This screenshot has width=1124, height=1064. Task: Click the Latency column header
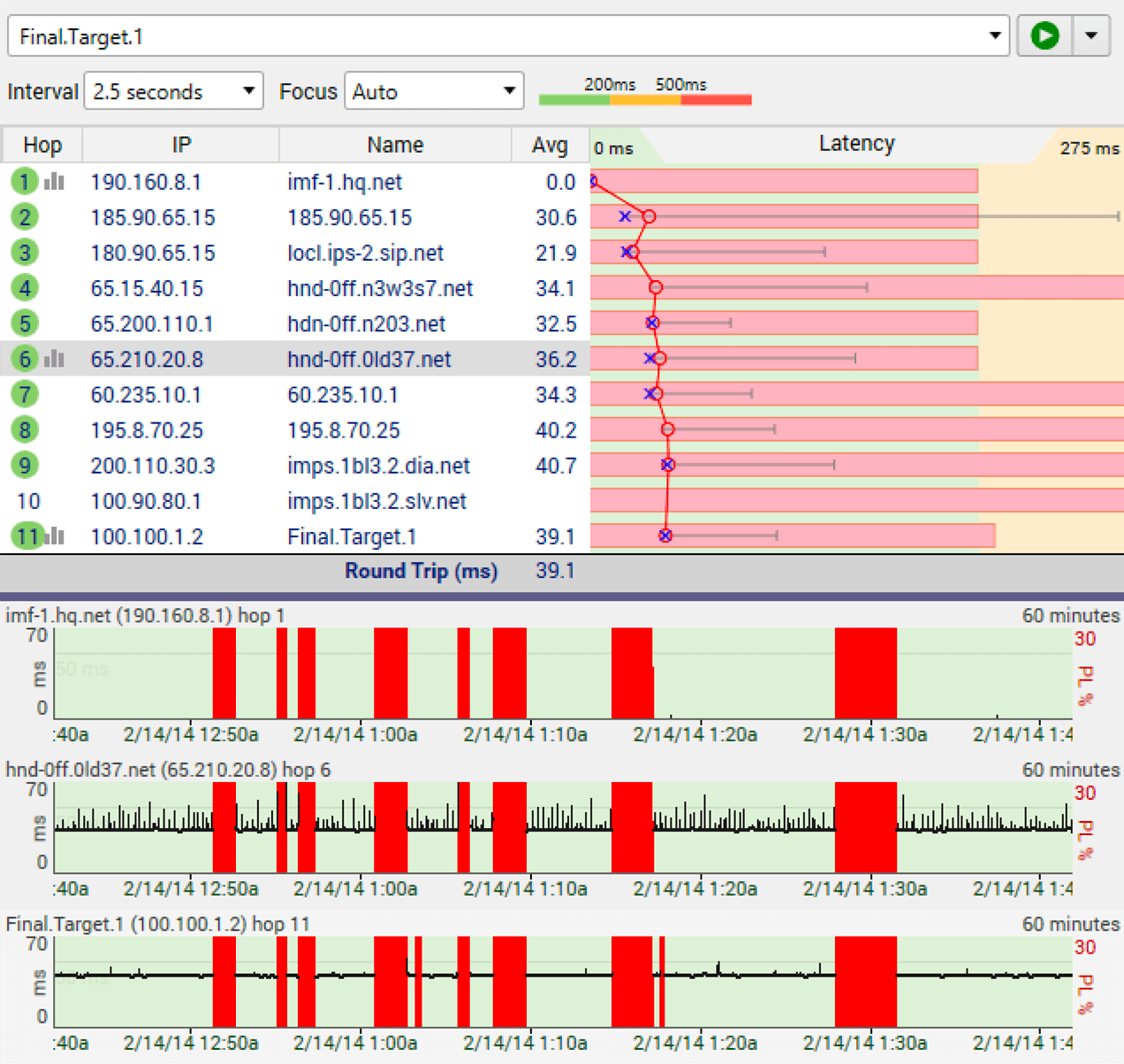coord(856,144)
